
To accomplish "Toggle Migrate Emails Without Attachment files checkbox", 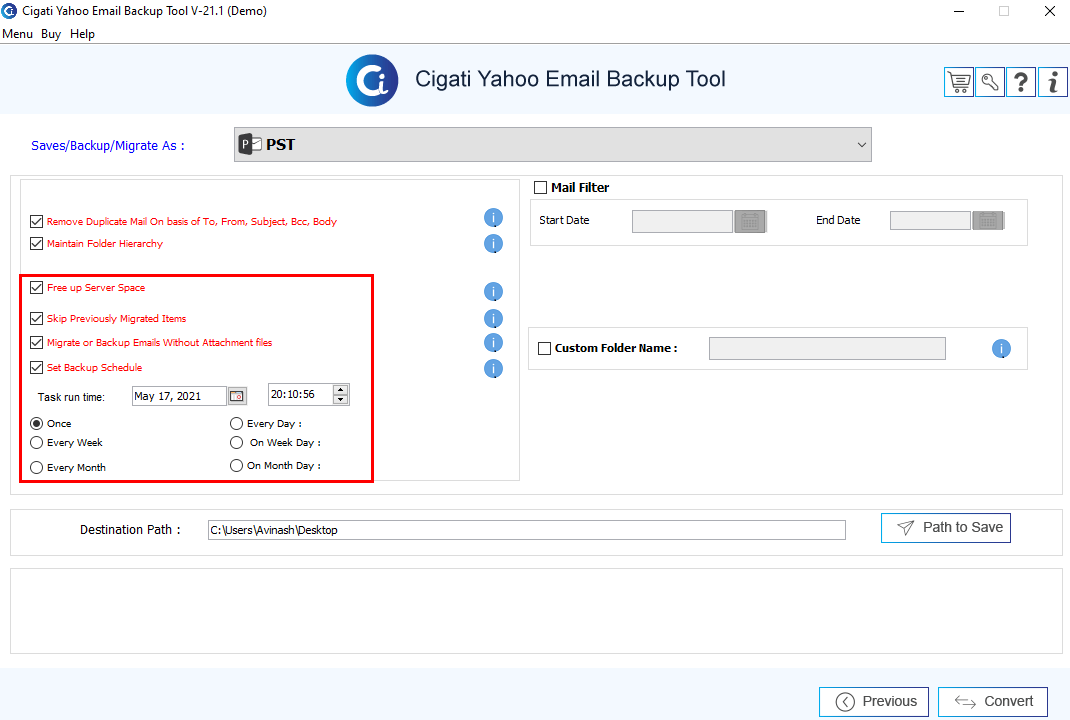I will coord(37,342).
